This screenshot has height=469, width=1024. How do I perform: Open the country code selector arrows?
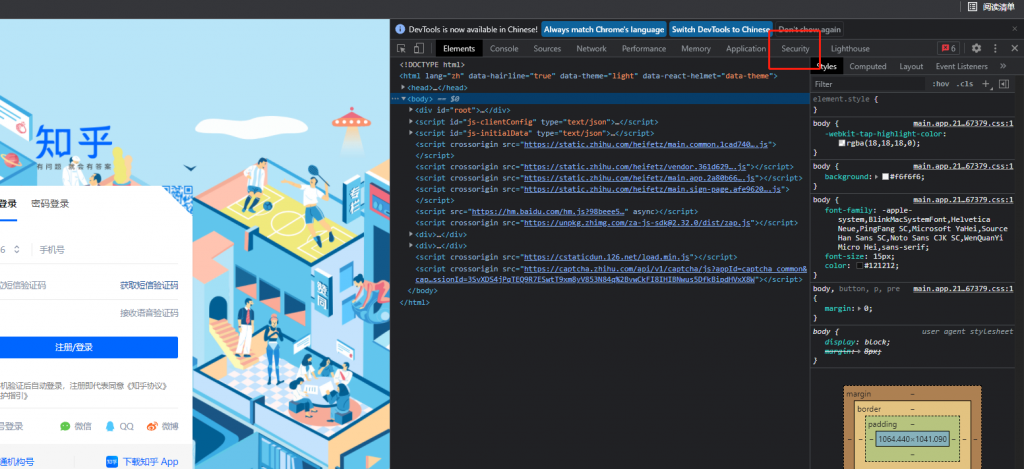(16, 250)
